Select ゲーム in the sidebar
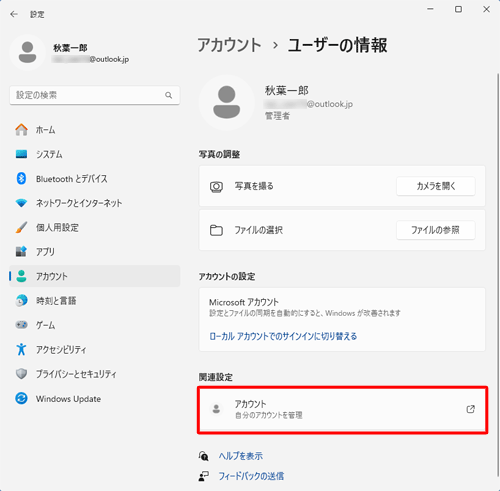 tap(95, 325)
